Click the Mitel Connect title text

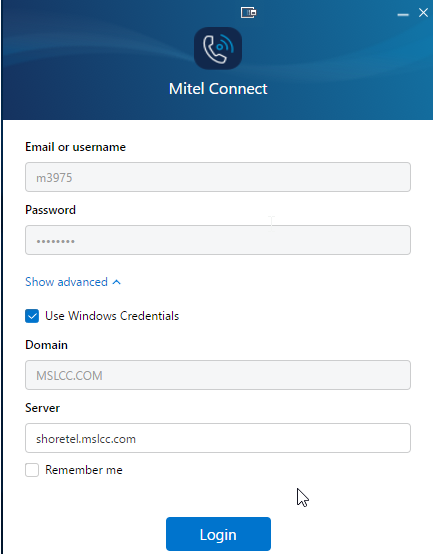click(218, 89)
